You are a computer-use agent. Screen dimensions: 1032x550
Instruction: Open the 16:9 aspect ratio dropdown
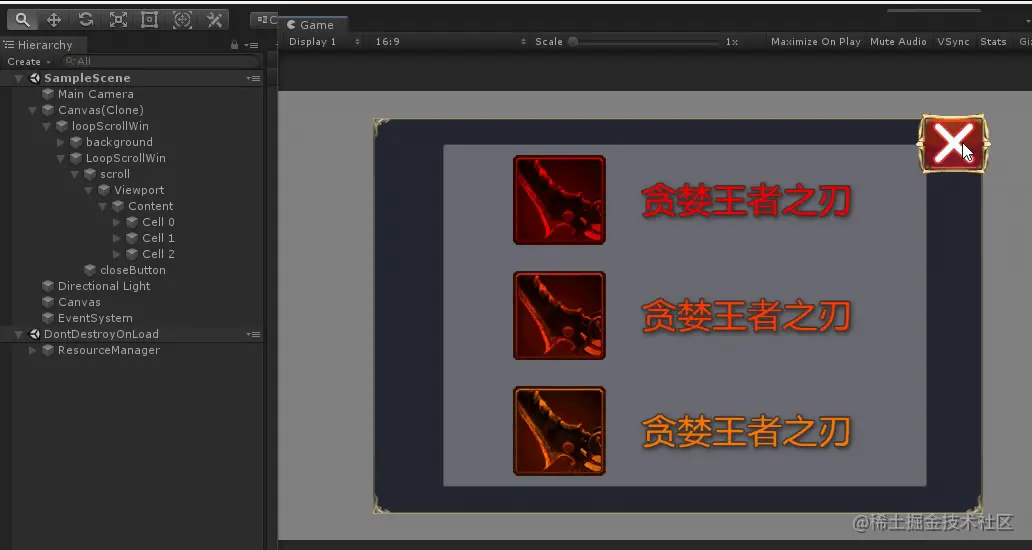[451, 41]
